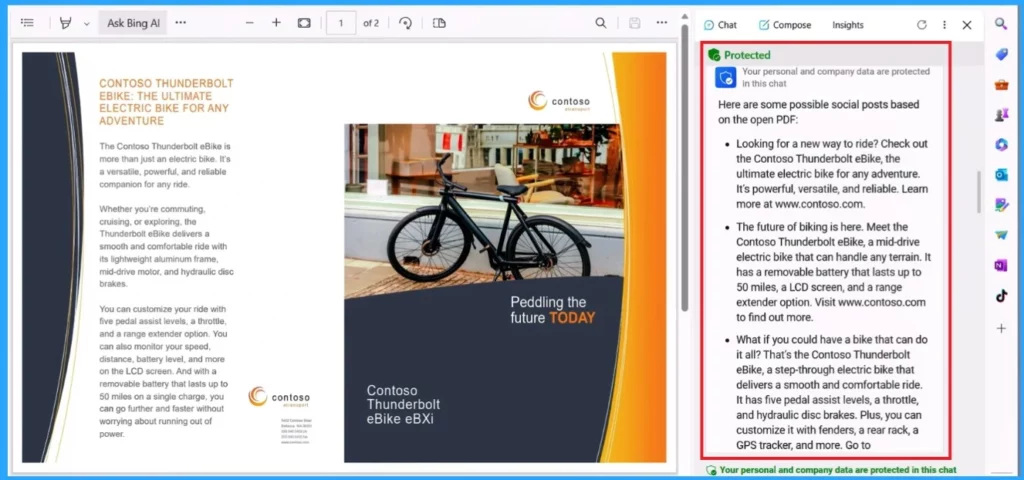Click the save PDF icon
1024x480 pixels.
point(634,23)
